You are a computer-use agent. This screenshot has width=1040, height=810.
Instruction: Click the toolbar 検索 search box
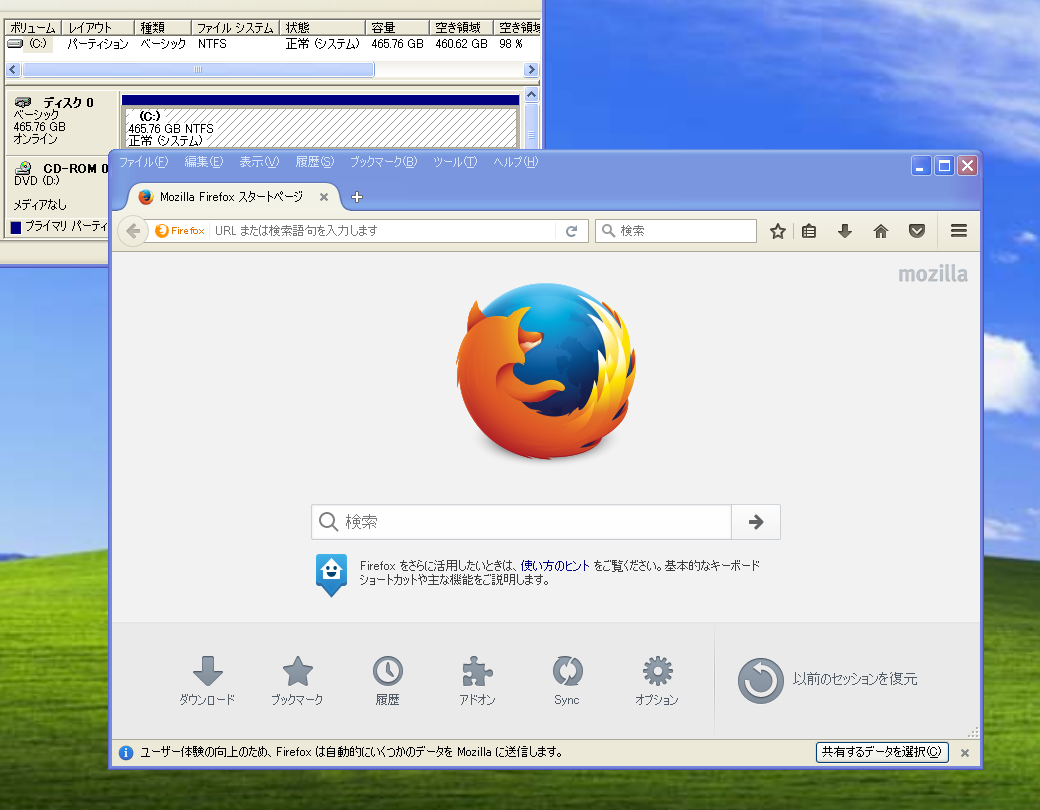click(x=676, y=231)
